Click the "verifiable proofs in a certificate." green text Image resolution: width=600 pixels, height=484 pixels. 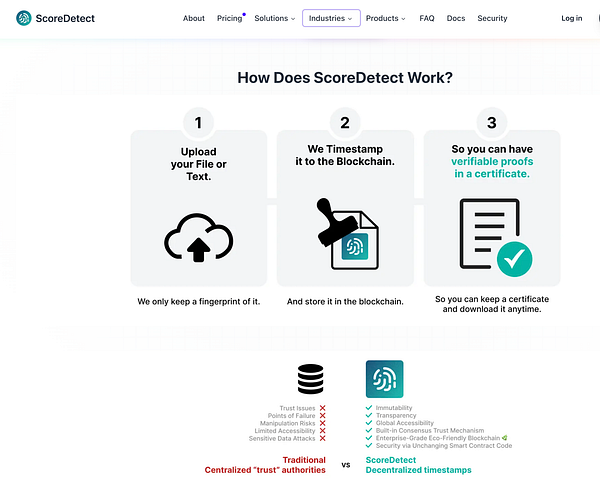492,168
